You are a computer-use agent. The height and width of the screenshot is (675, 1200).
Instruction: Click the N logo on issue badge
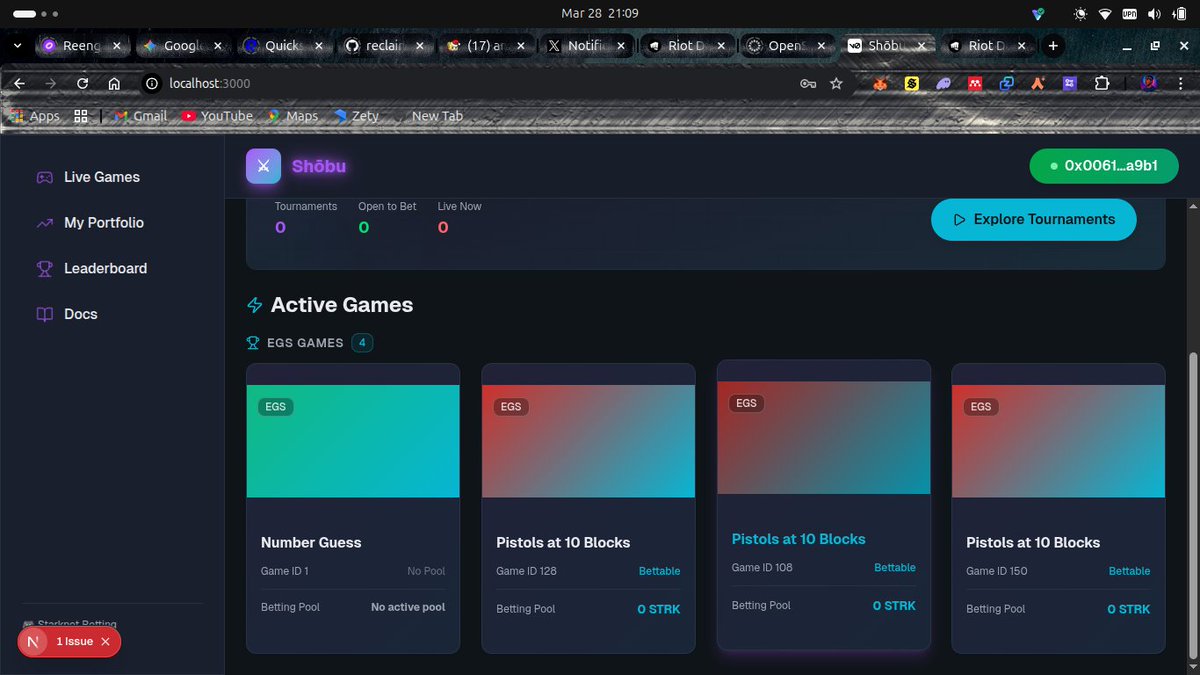point(35,642)
